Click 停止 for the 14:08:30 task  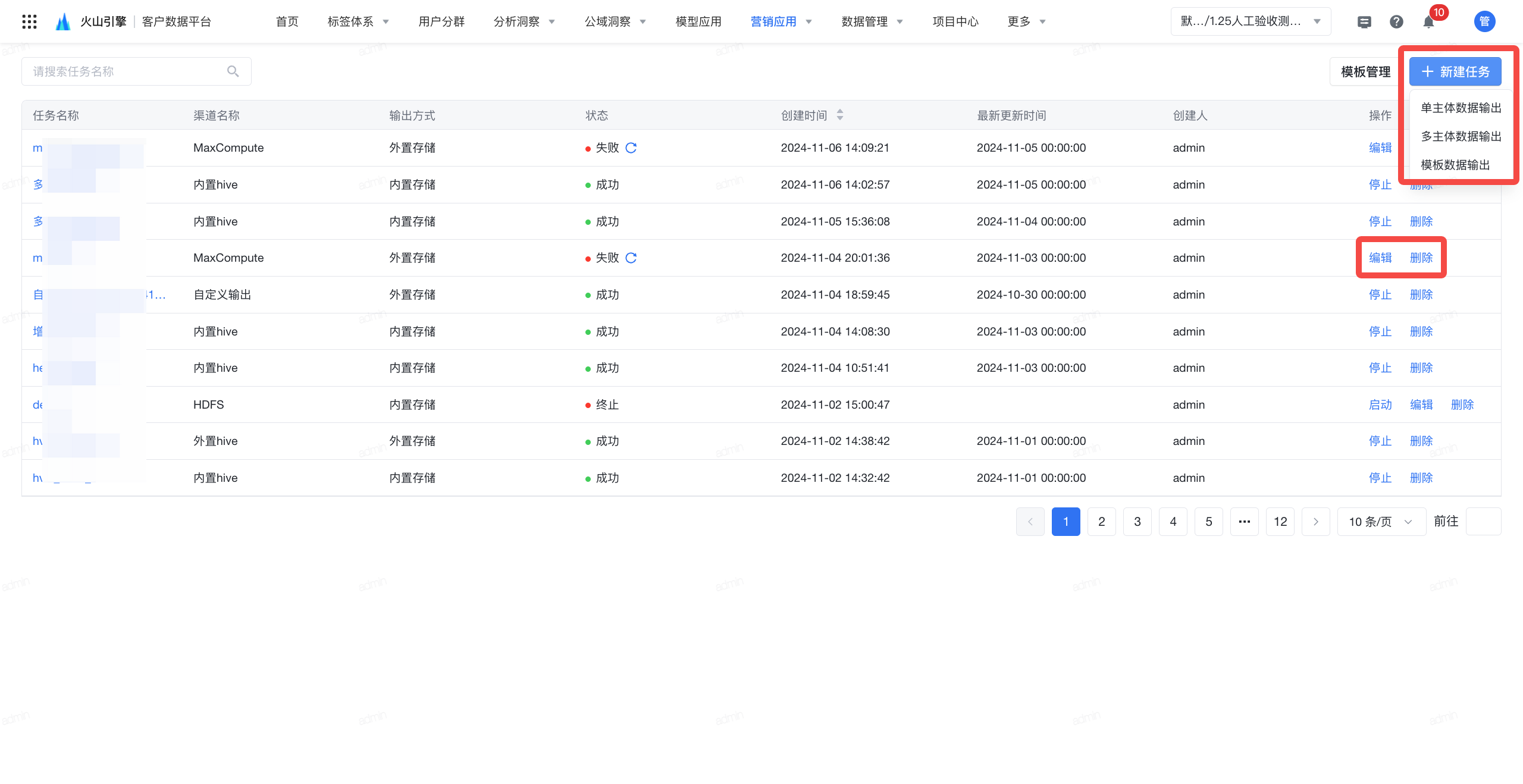coord(1380,331)
